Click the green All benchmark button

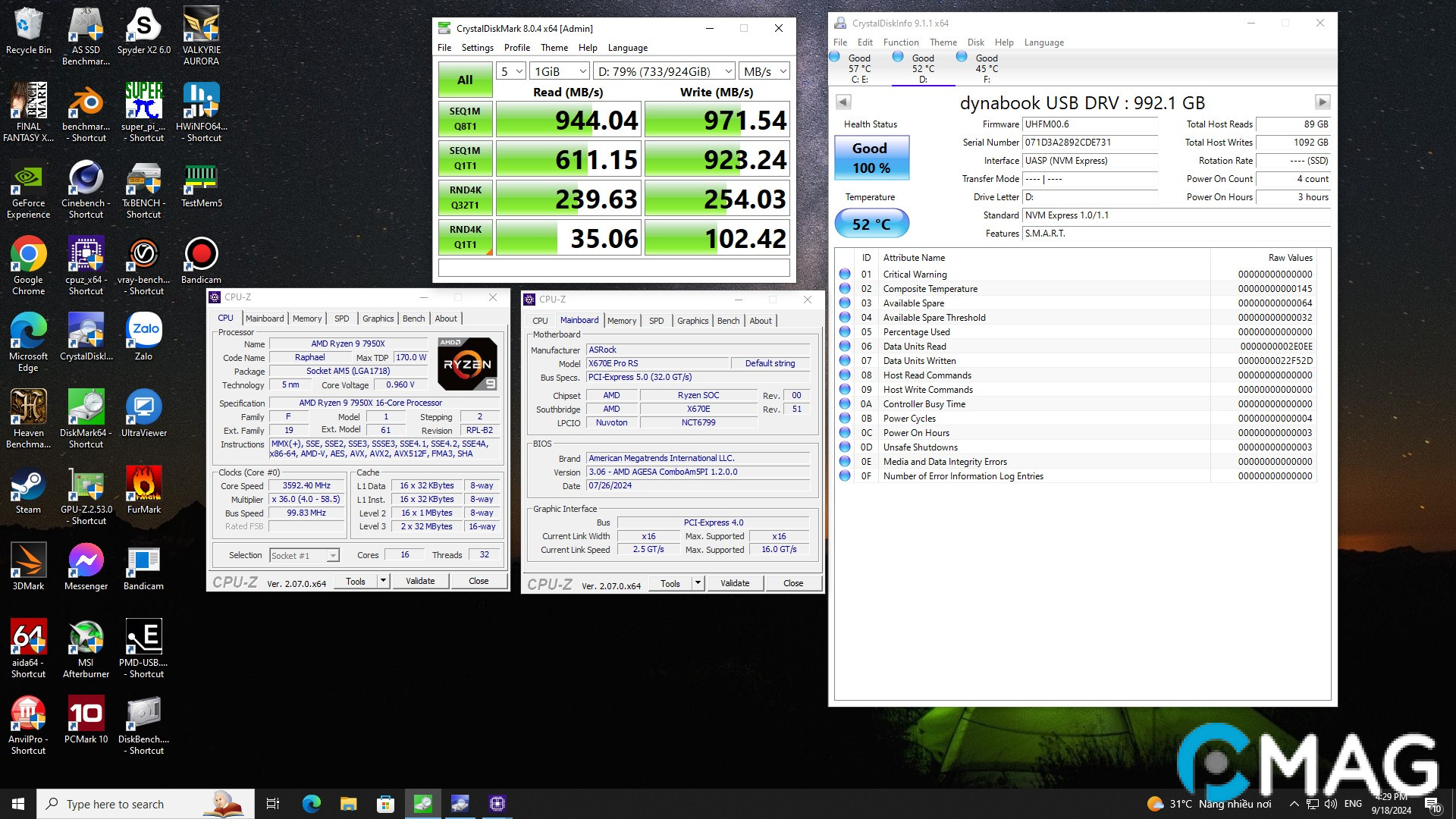coord(465,80)
